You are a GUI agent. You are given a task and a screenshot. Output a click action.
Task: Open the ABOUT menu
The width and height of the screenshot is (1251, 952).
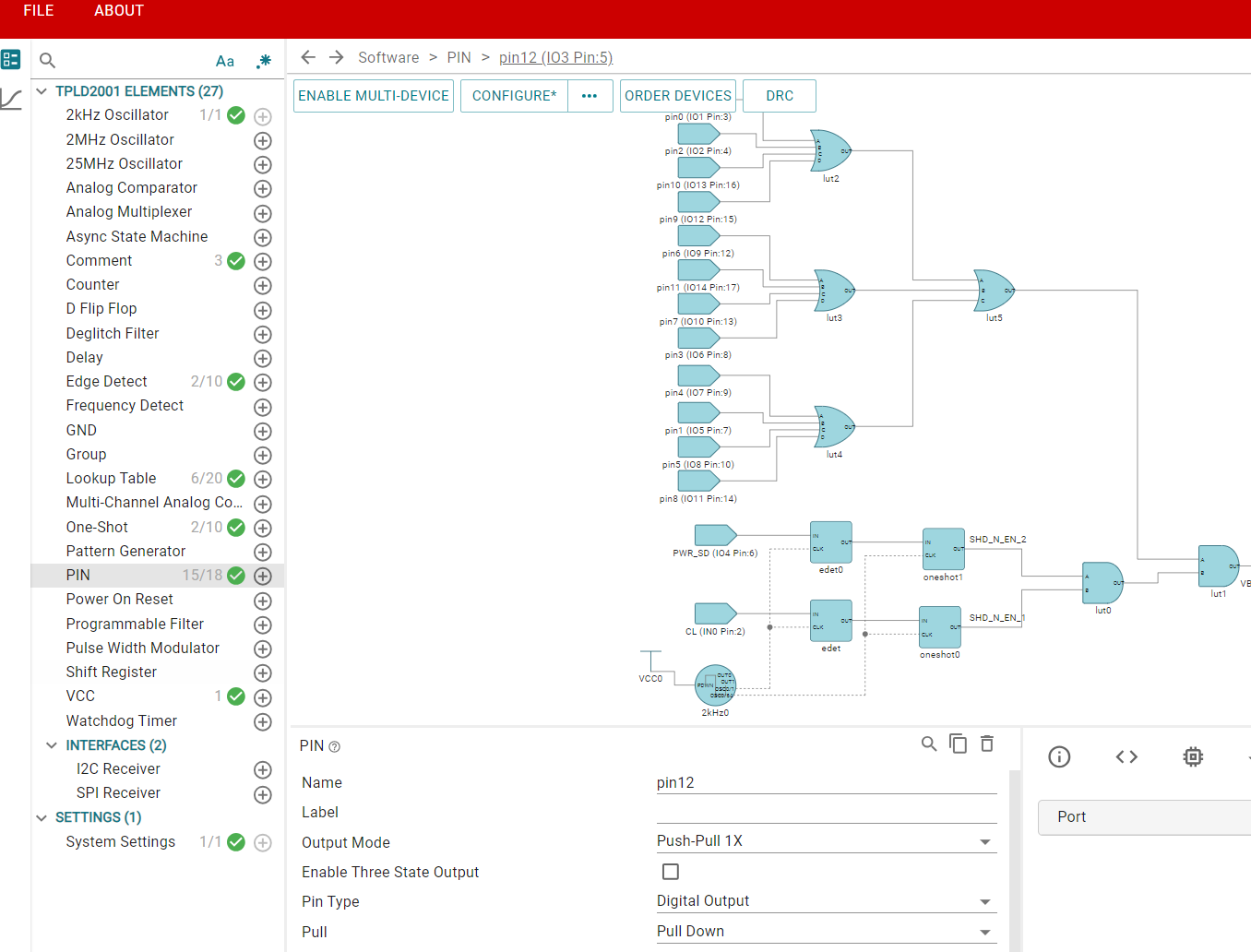point(119,11)
